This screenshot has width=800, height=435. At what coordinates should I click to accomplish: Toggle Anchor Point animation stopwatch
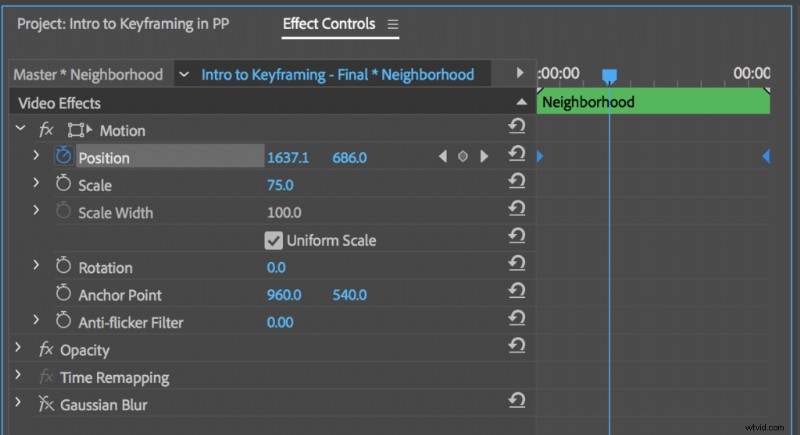pyautogui.click(x=63, y=293)
